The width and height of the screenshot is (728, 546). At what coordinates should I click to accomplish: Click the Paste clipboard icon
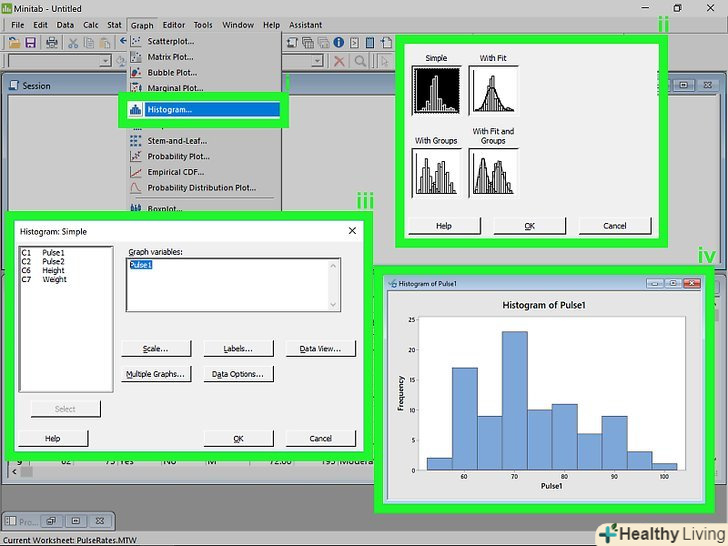point(105,43)
